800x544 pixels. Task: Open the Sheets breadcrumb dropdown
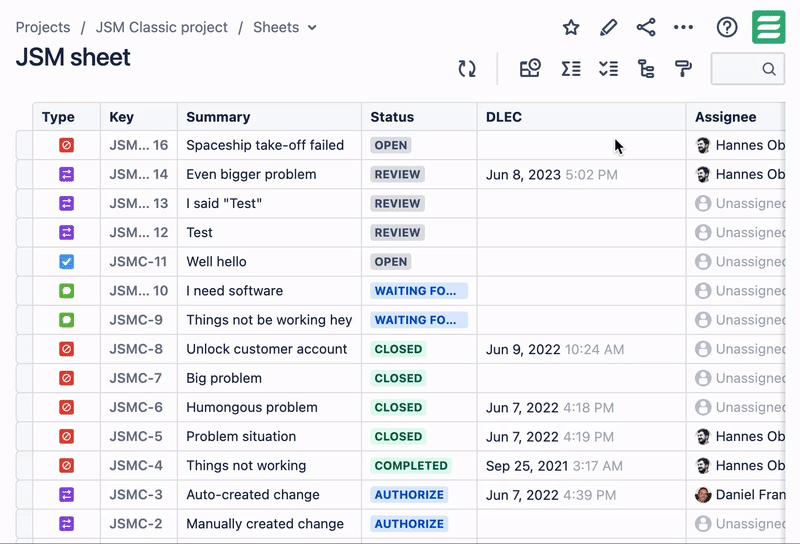(x=285, y=28)
